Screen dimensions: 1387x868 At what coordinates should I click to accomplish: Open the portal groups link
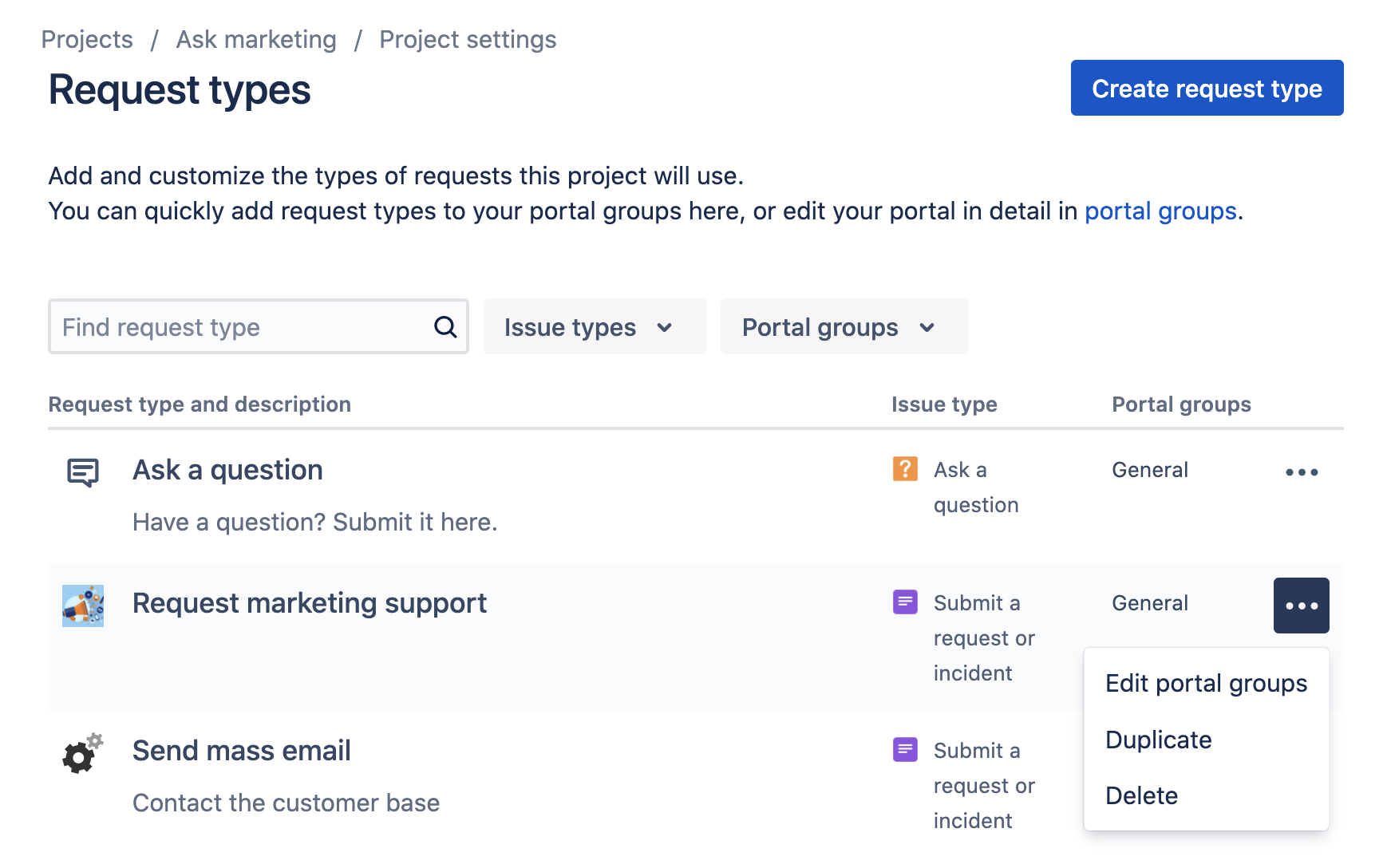pos(1160,211)
